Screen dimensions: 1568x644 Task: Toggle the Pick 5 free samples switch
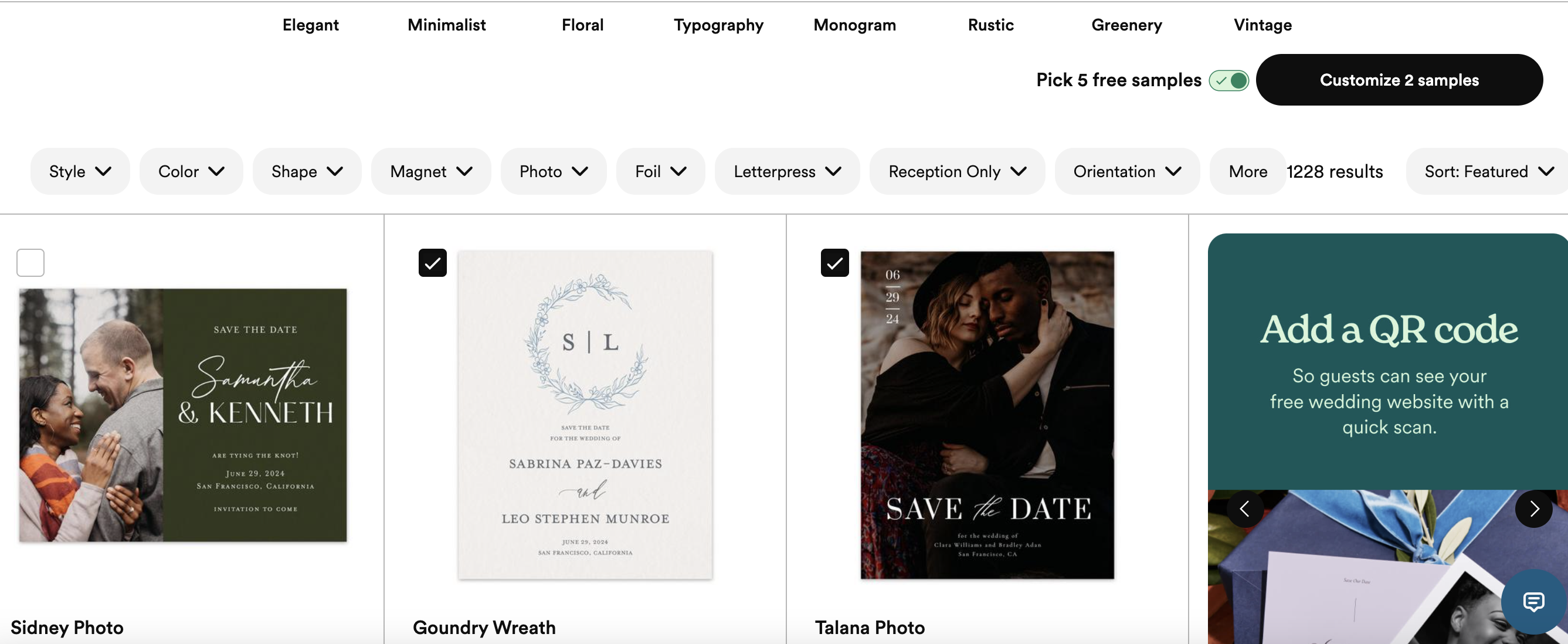1227,80
